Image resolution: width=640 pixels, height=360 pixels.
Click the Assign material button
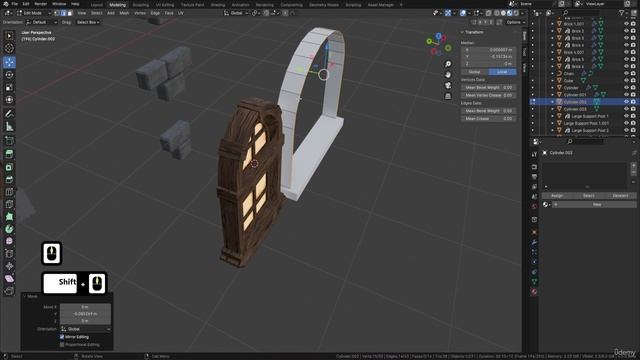[x=557, y=196]
